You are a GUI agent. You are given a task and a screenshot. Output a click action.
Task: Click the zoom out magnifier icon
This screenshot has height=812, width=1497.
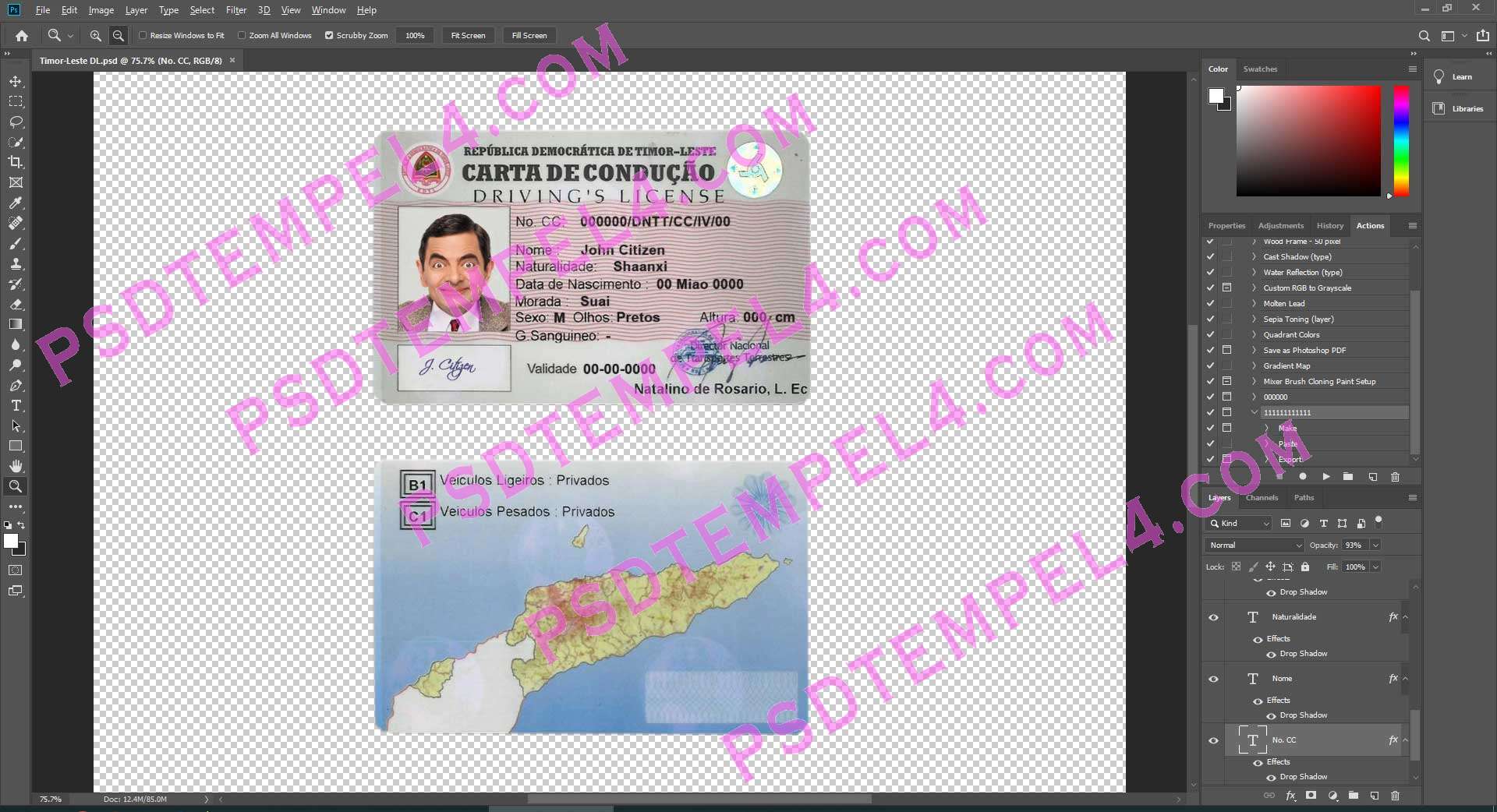tap(119, 36)
